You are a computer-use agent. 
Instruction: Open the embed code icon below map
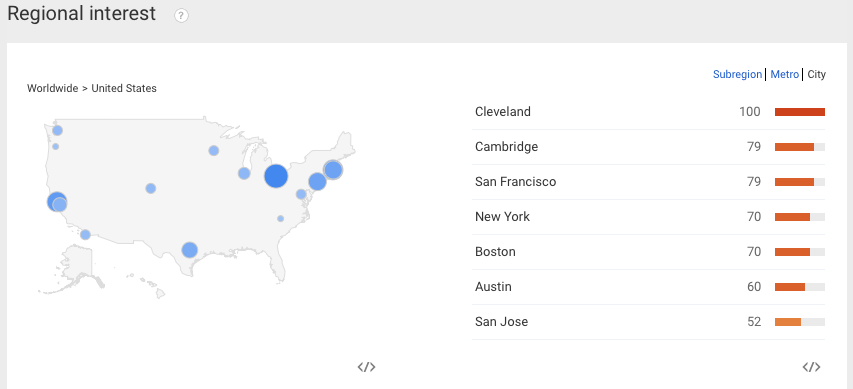pyautogui.click(x=366, y=367)
